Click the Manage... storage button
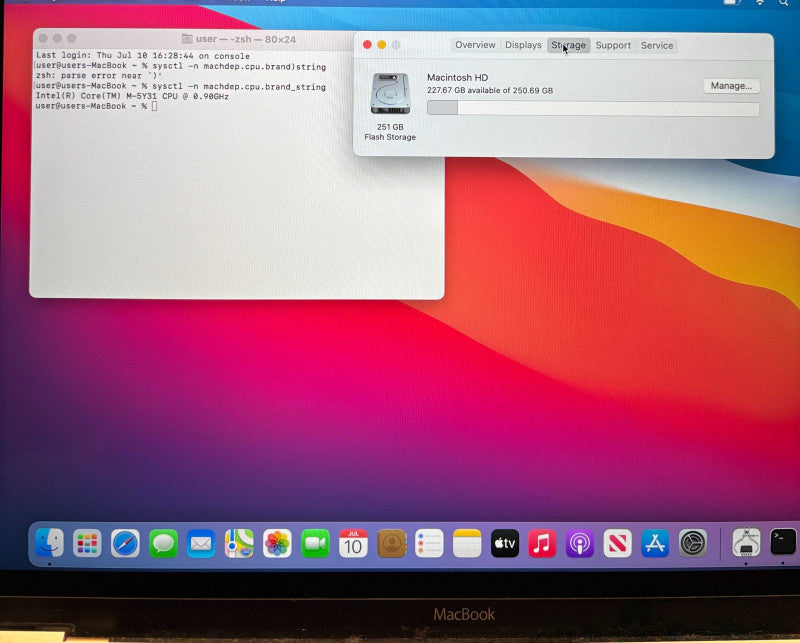 pyautogui.click(x=732, y=86)
